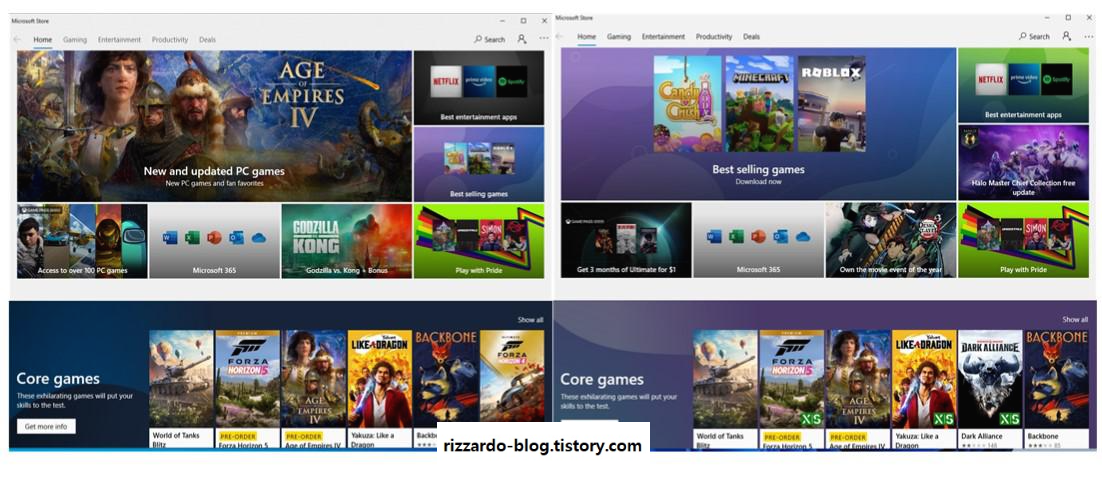Select Productivity tab in right window

(x=714, y=37)
